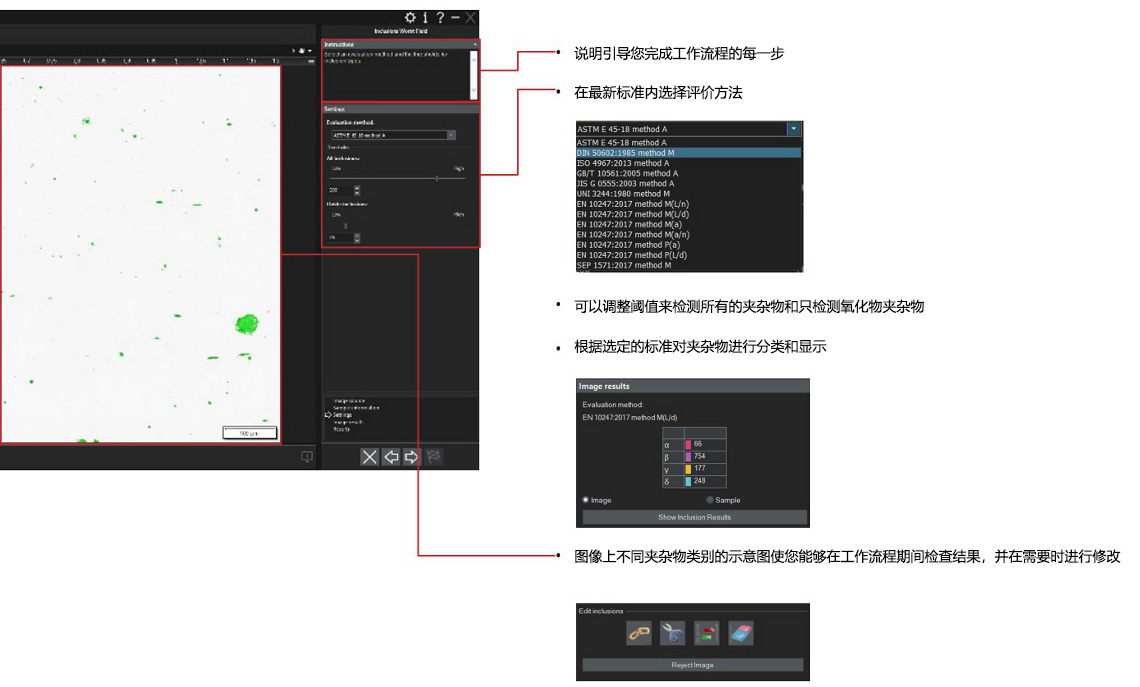Cancel the workflow with the X icon
The width and height of the screenshot is (1140, 687).
tap(369, 457)
